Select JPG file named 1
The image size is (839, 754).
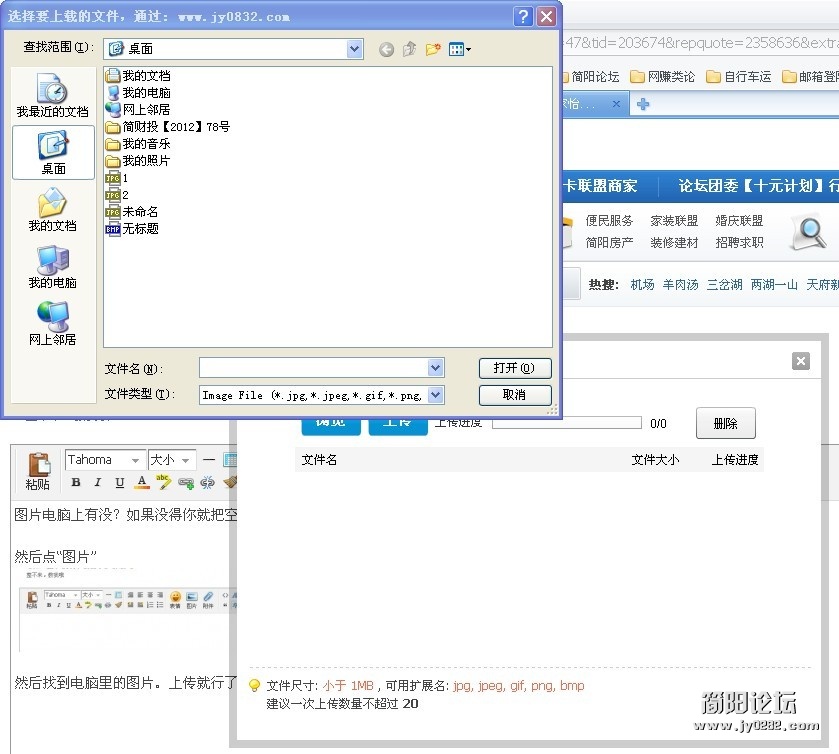click(117, 178)
